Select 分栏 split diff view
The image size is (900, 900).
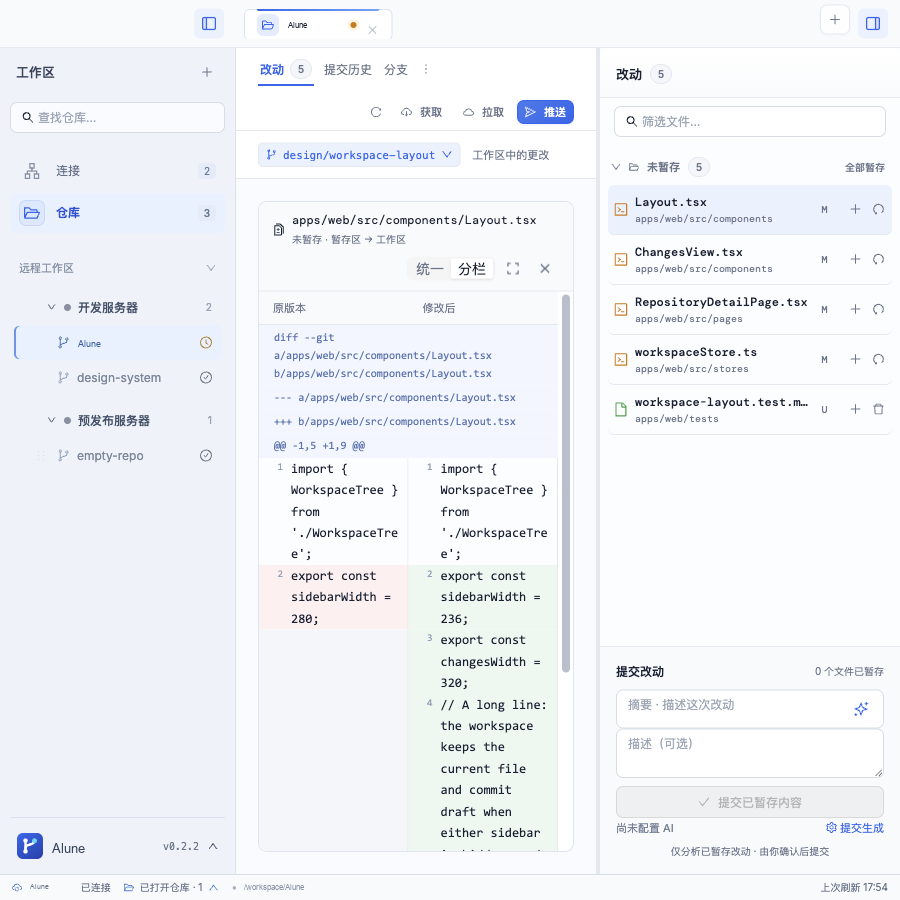pos(472,269)
